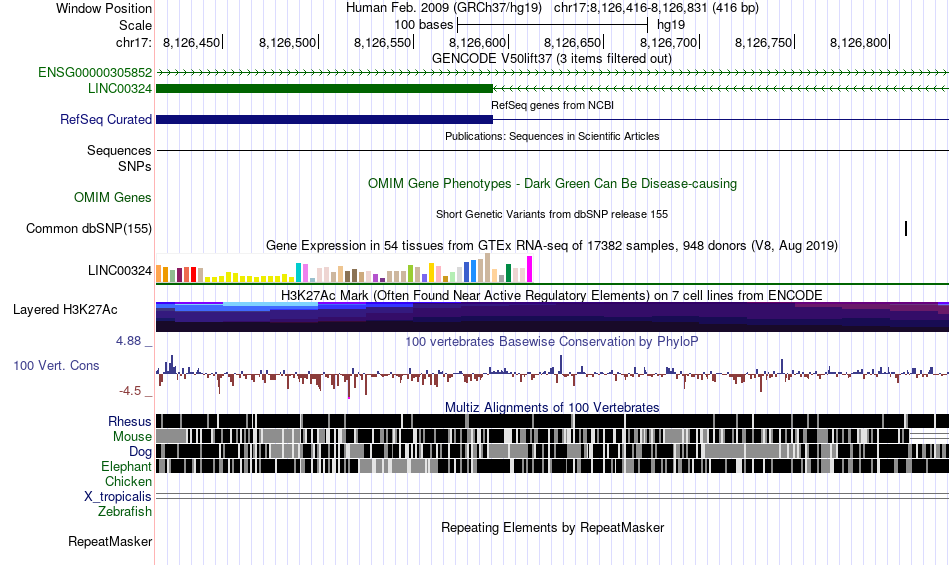Viewport: 950px width, 565px height.
Task: Select the Zebrafish alignment row label
Action: 125,512
